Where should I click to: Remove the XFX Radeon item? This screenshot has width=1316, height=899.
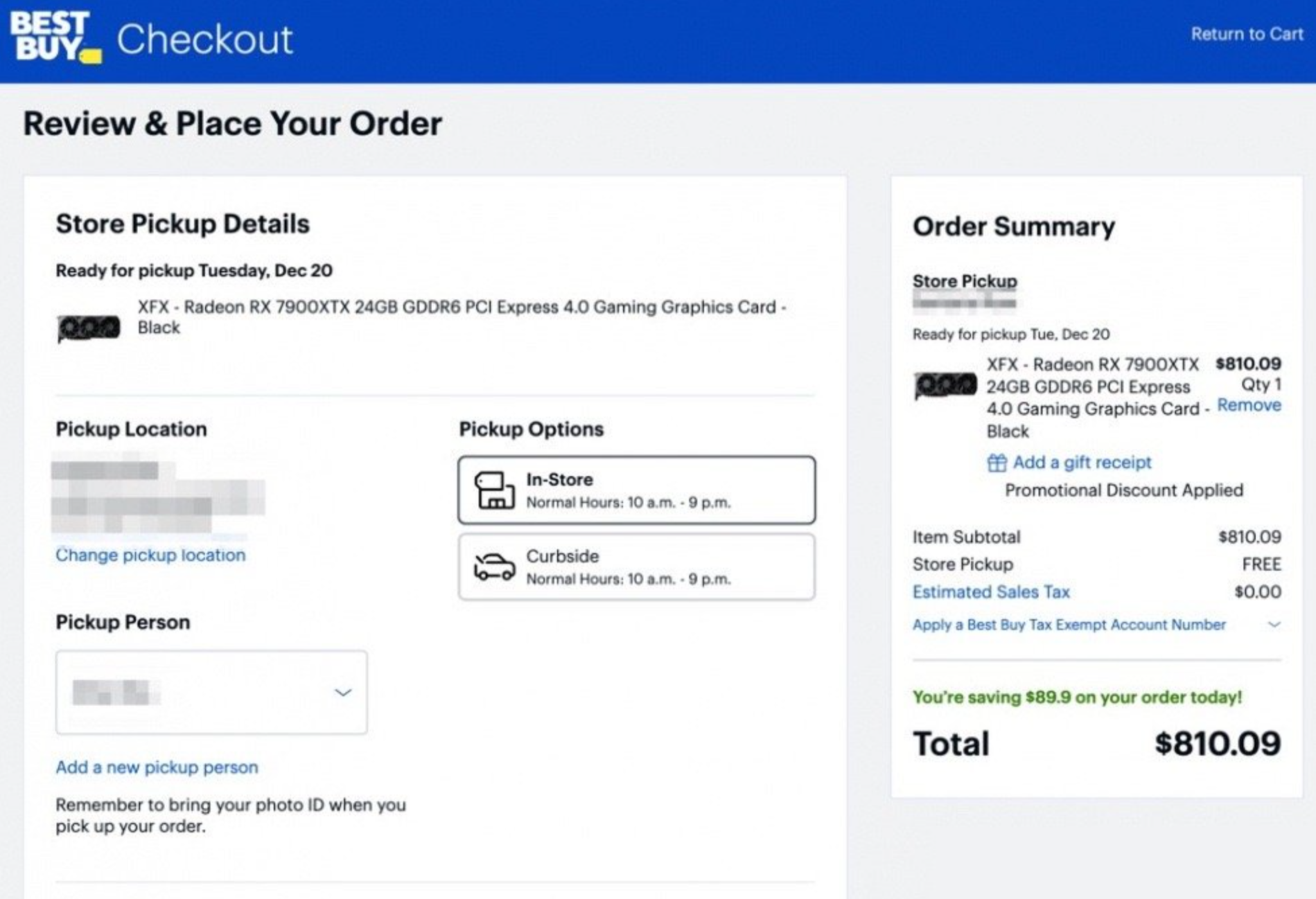[1249, 405]
